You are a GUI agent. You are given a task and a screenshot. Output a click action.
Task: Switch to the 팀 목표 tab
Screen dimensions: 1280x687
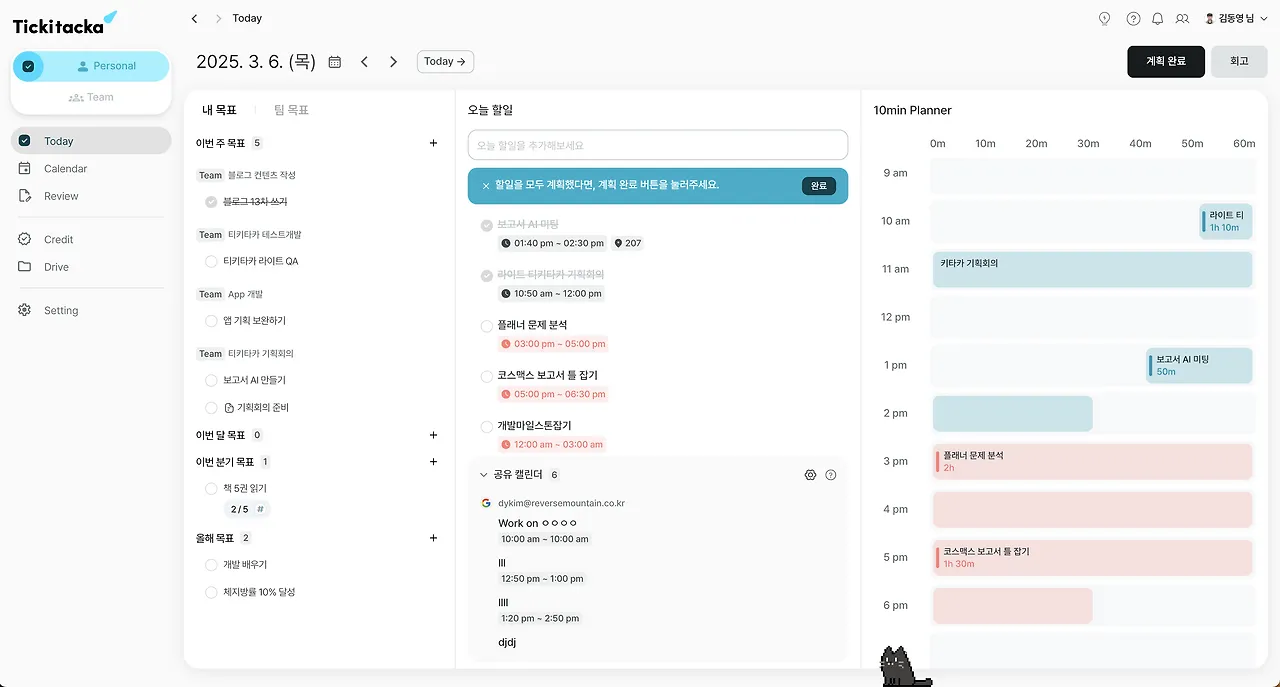click(291, 110)
